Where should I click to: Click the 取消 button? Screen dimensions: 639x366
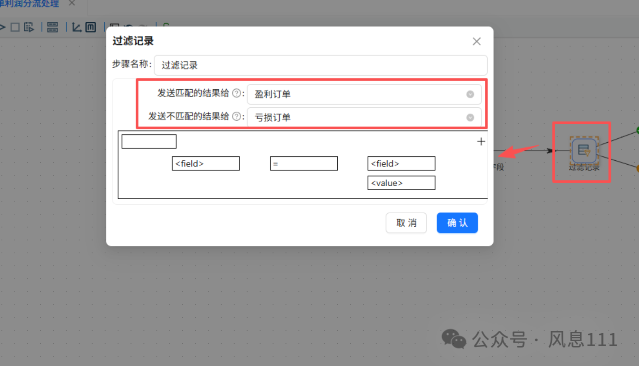pos(406,223)
